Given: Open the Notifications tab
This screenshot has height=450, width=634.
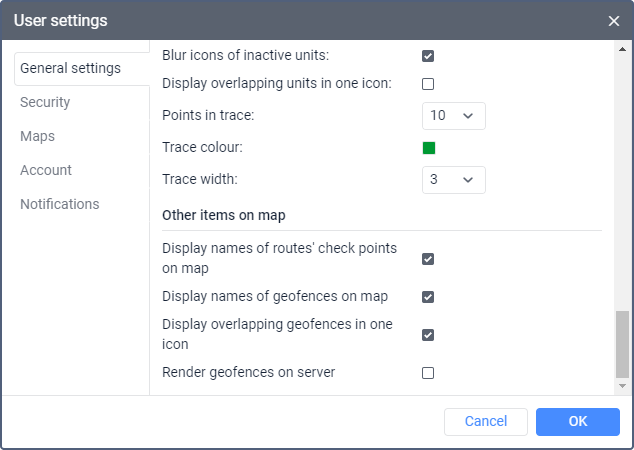Looking at the screenshot, I should pyautogui.click(x=60, y=204).
